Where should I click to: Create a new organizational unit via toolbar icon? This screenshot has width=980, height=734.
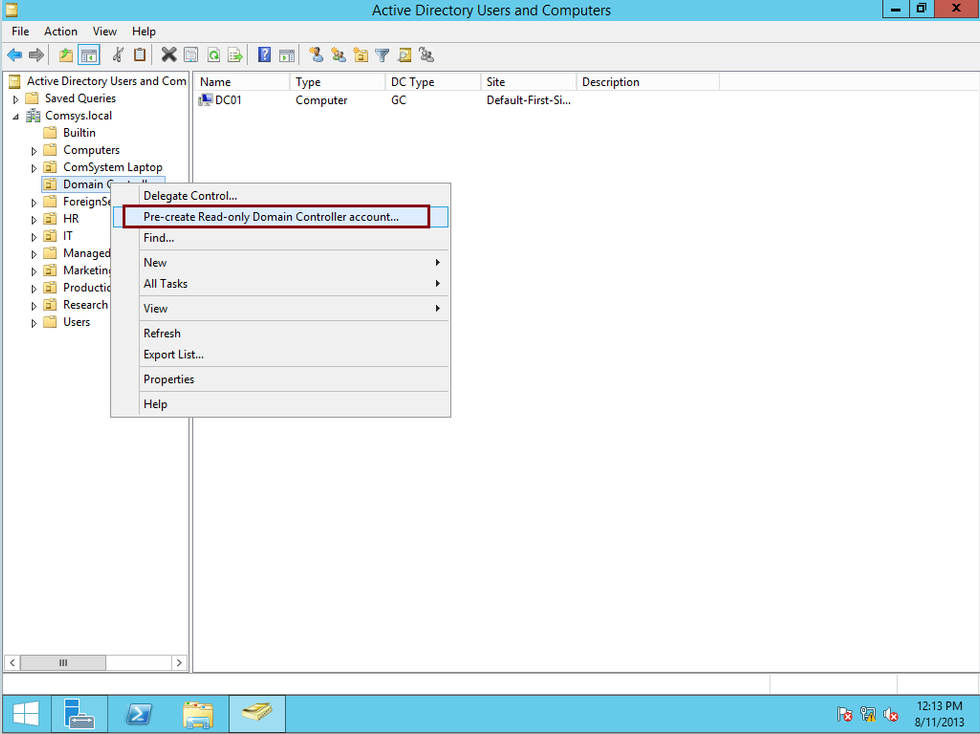pyautogui.click(x=361, y=55)
